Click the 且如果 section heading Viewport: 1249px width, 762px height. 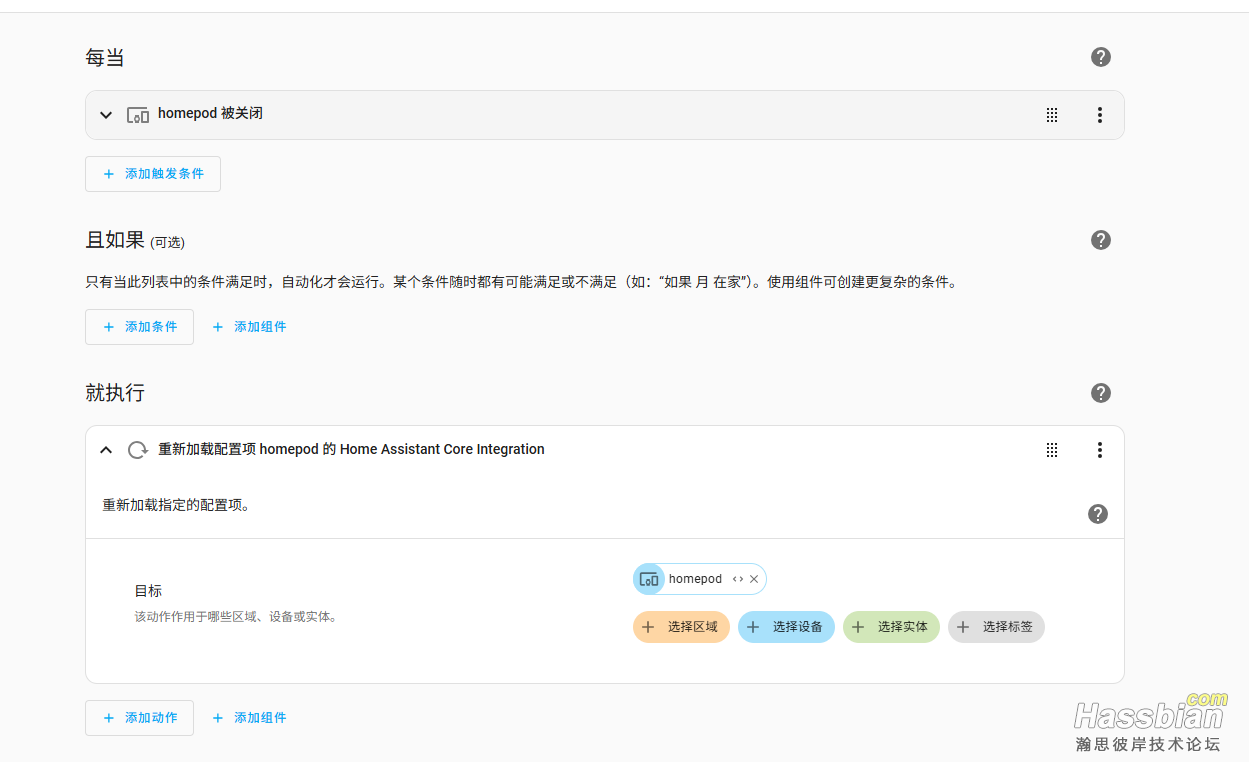point(115,240)
